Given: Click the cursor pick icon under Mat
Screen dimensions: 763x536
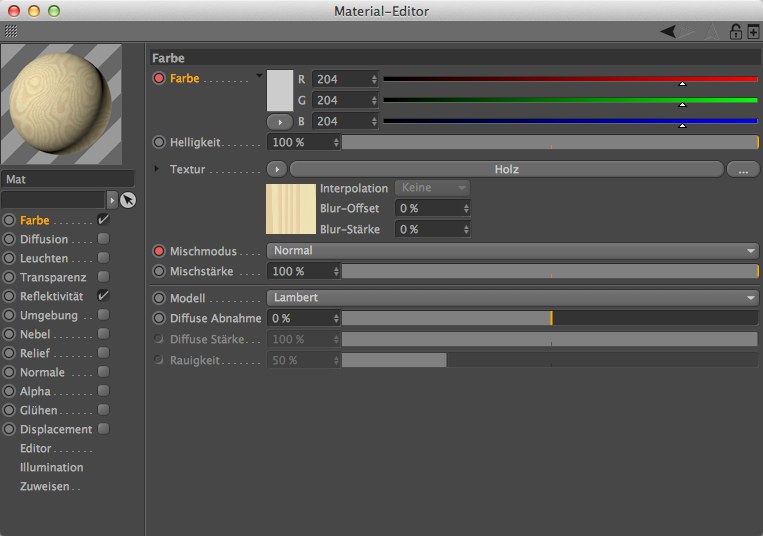Looking at the screenshot, I should pyautogui.click(x=128, y=200).
